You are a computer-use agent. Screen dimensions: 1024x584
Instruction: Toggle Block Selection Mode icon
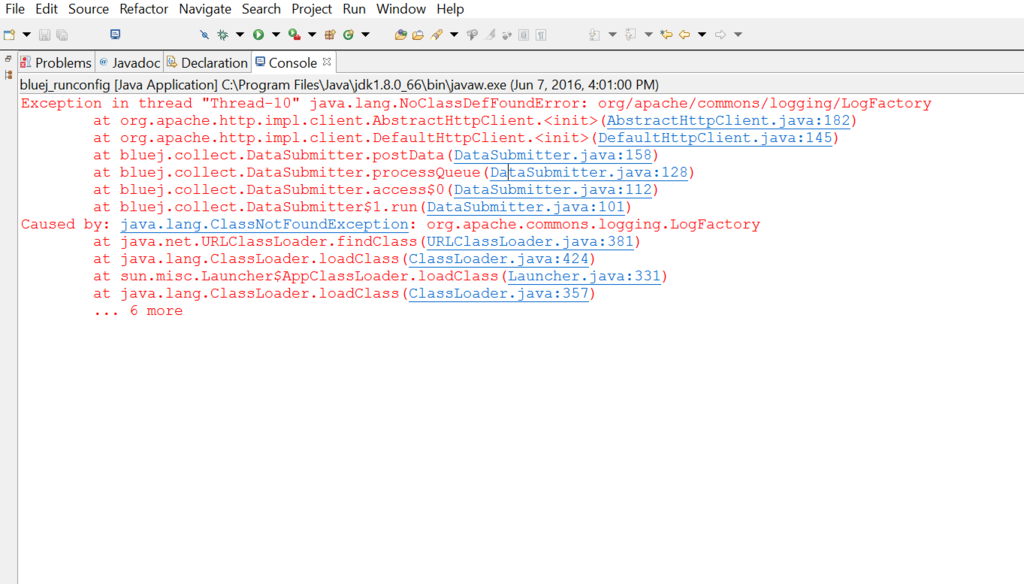(x=524, y=35)
